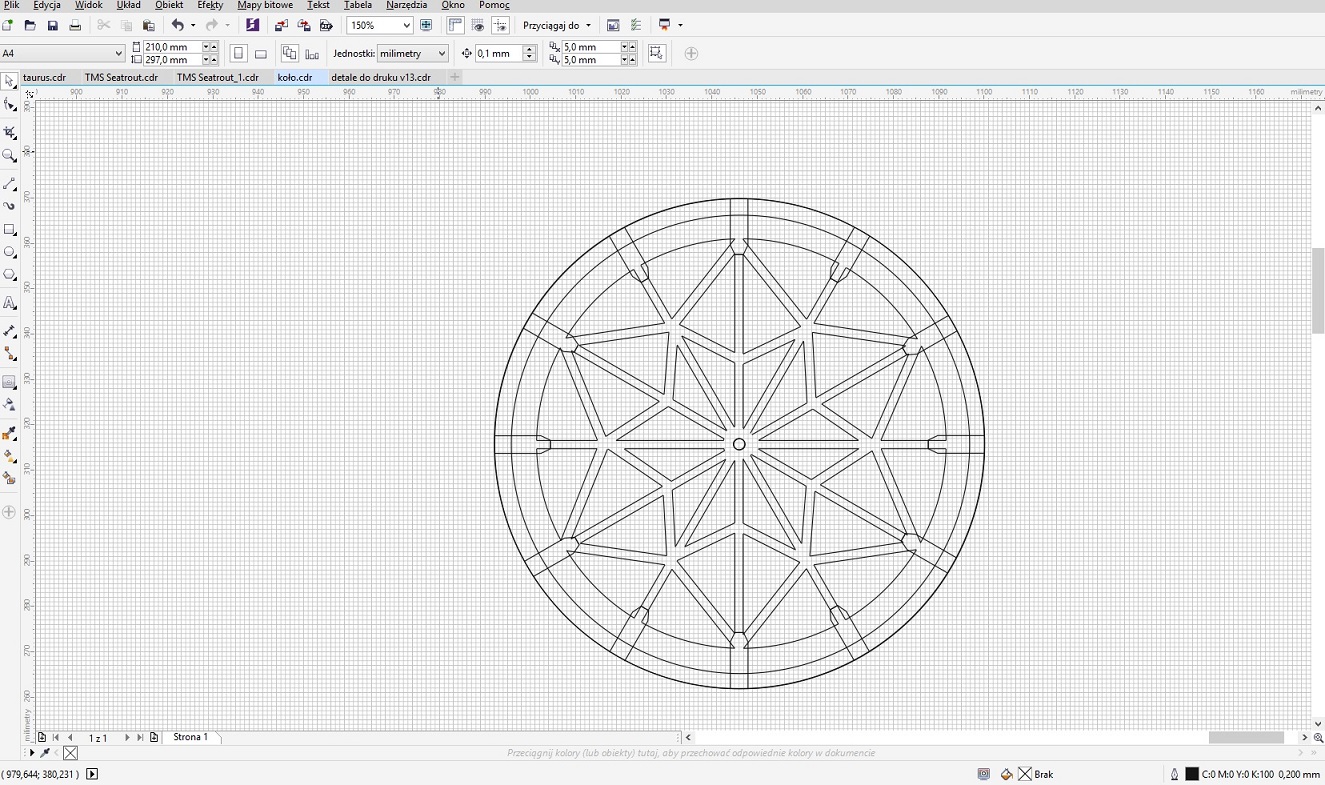Switch page to landscape orientation
Viewport: 1325px width, 785px height.
pos(261,54)
